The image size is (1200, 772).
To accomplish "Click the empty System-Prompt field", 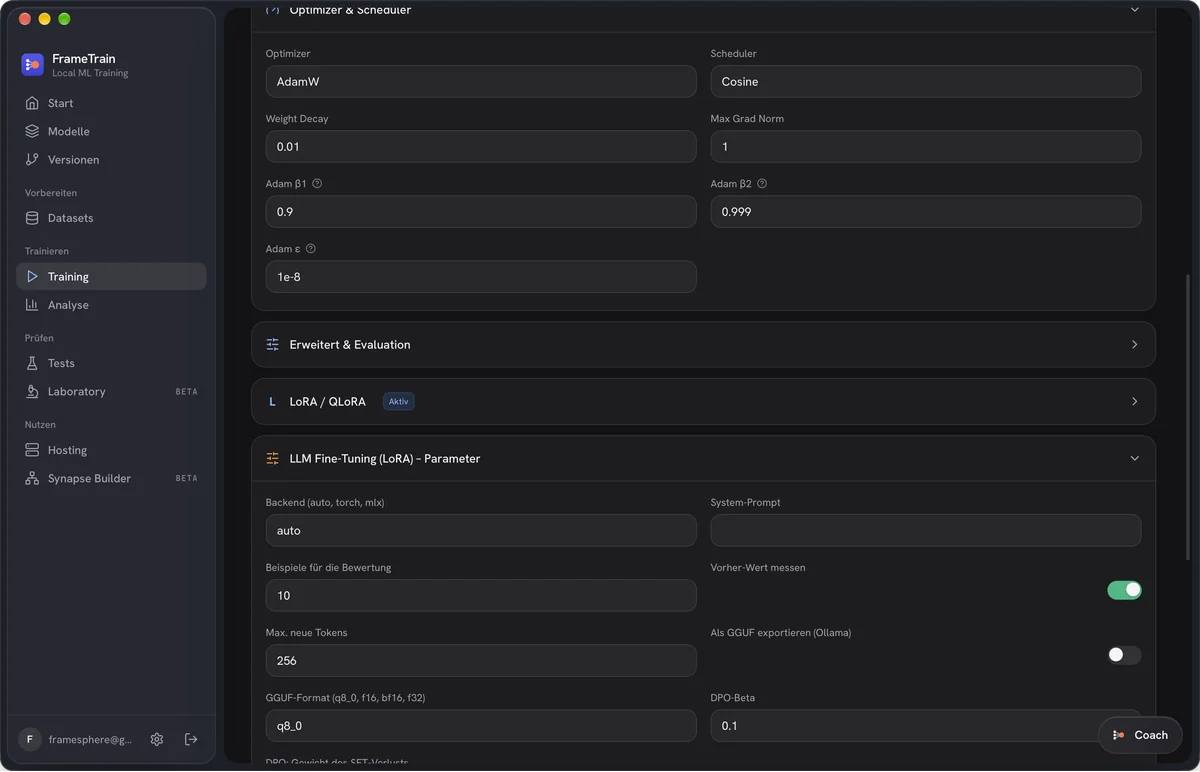I will point(926,531).
